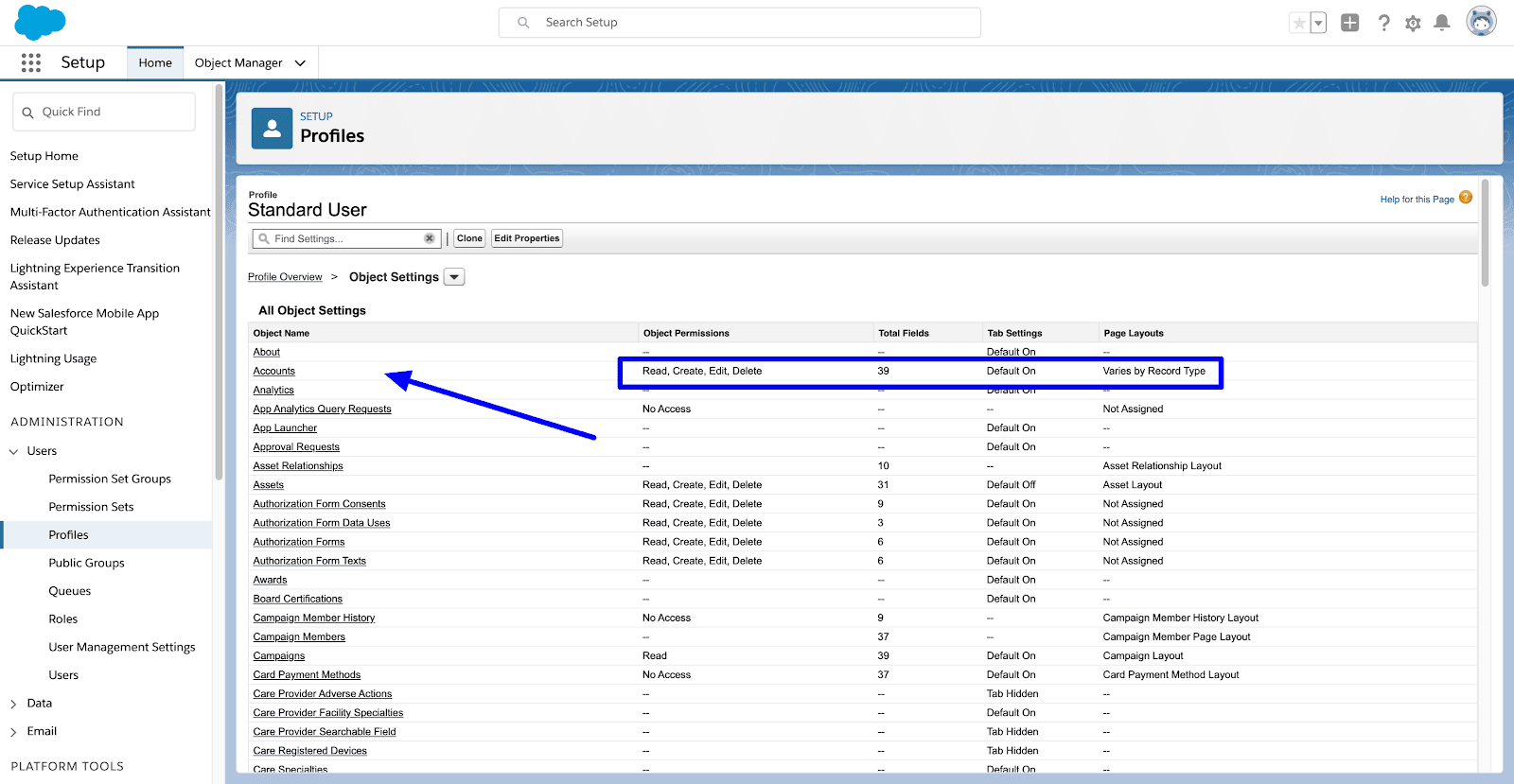Open Authorization Form Consents link

coord(319,503)
